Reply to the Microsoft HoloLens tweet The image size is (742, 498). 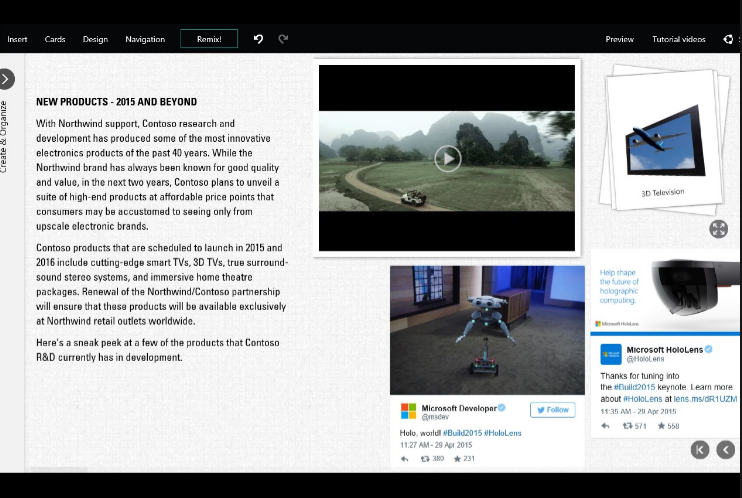click(x=605, y=426)
